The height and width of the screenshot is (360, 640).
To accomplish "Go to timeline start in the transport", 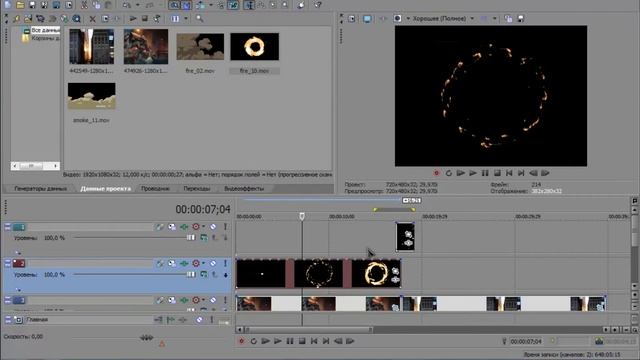I will [x=314, y=341].
